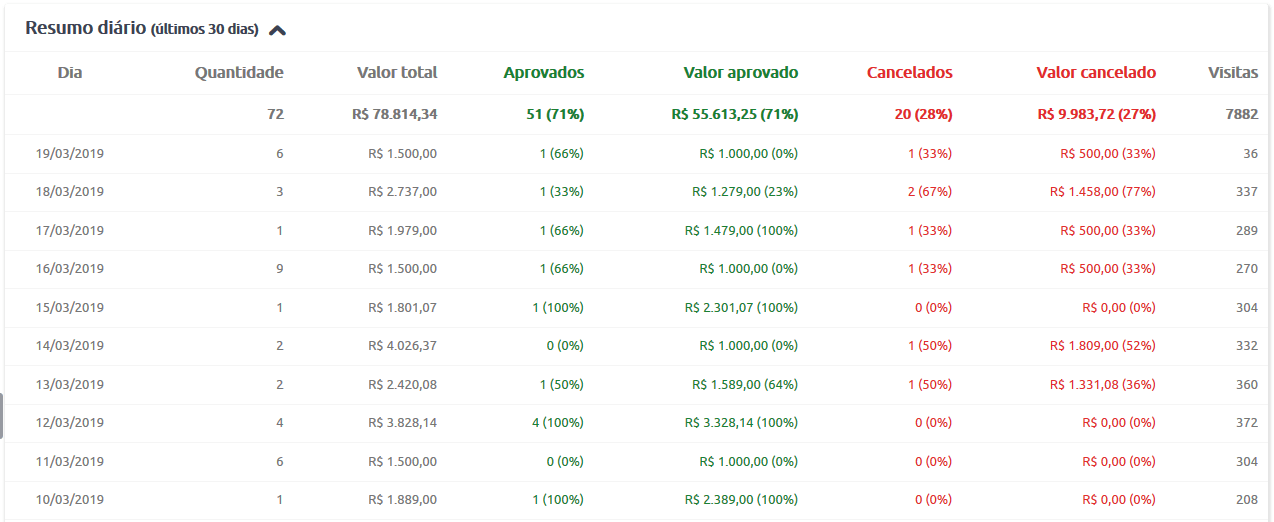The height and width of the screenshot is (522, 1274).
Task: Click approved value R$ 1.279,00 (23%)
Action: coord(745,192)
